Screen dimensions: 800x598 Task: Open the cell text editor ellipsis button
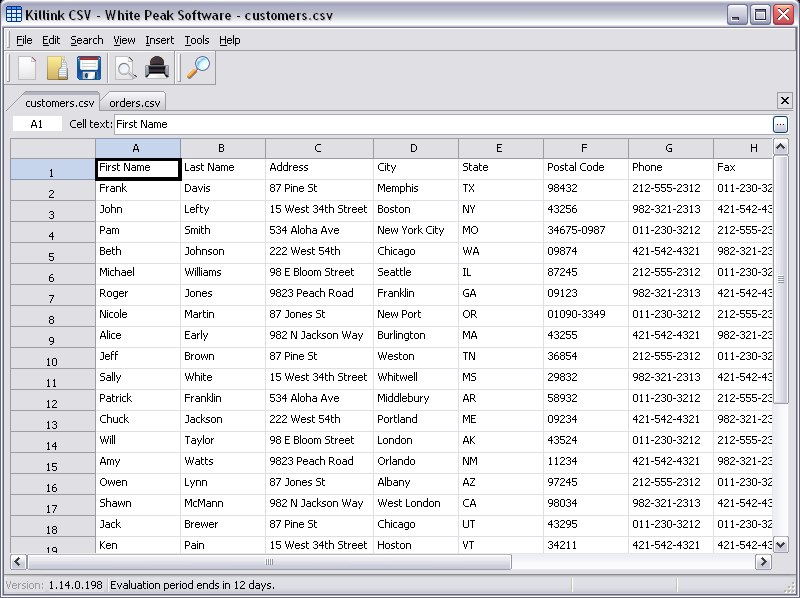pyautogui.click(x=780, y=124)
